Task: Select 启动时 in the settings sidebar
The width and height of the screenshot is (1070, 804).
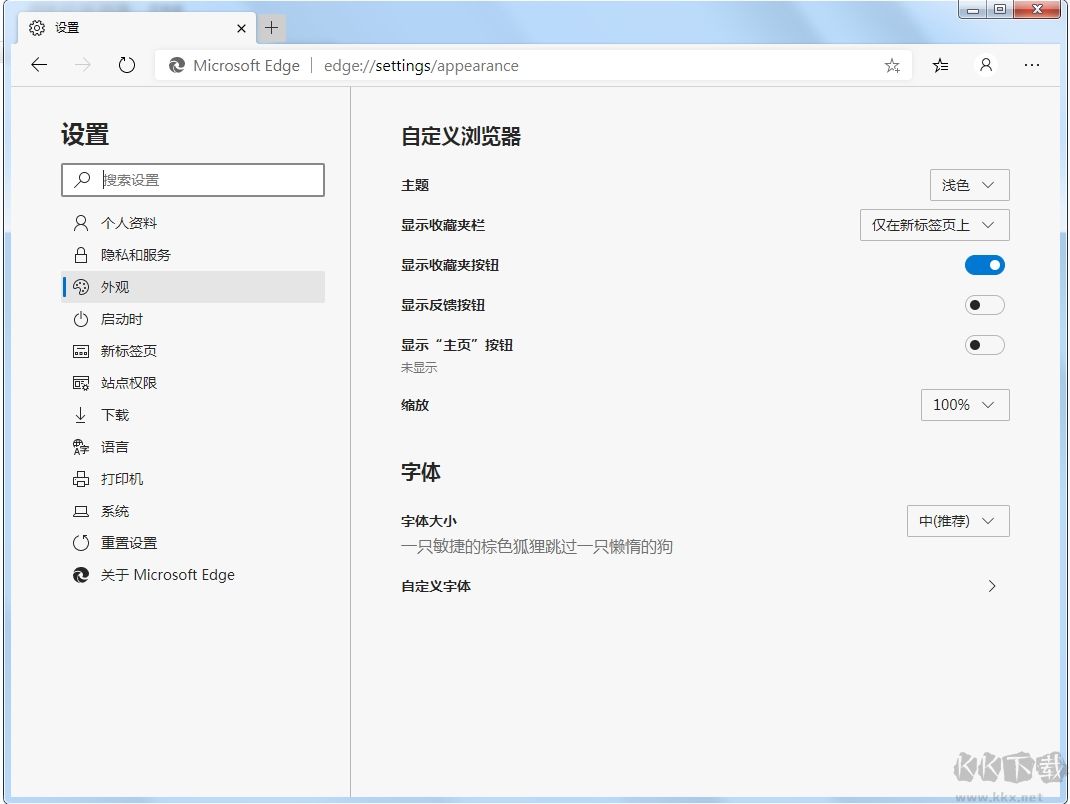Action: [x=121, y=319]
